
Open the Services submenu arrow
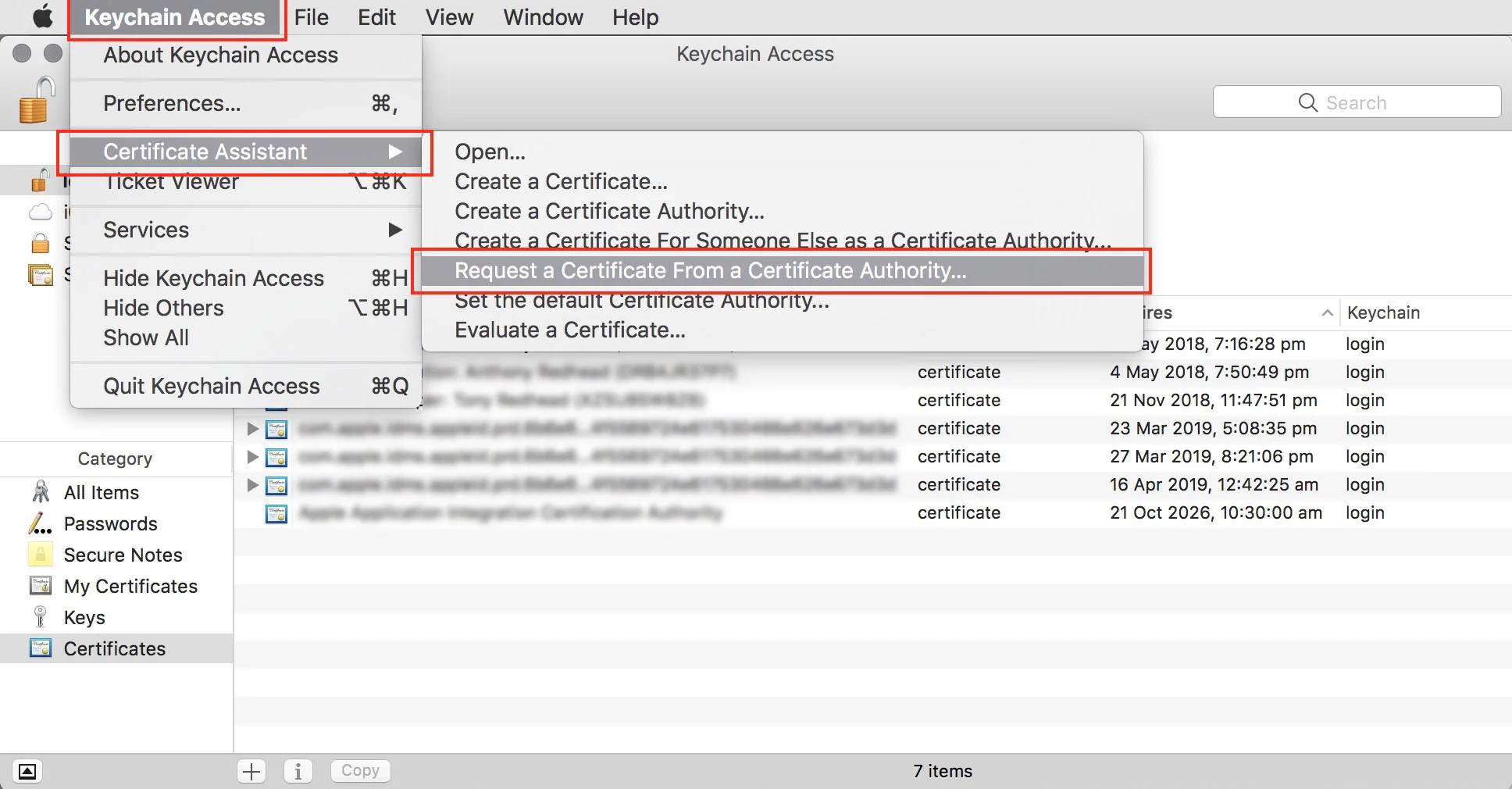(x=395, y=230)
